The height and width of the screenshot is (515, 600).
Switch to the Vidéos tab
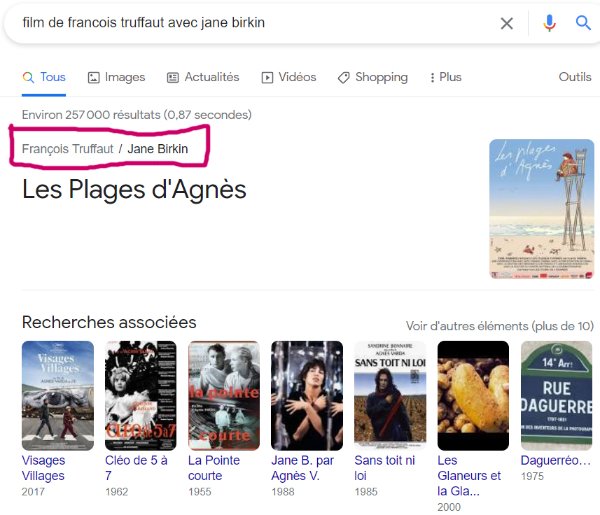(289, 77)
